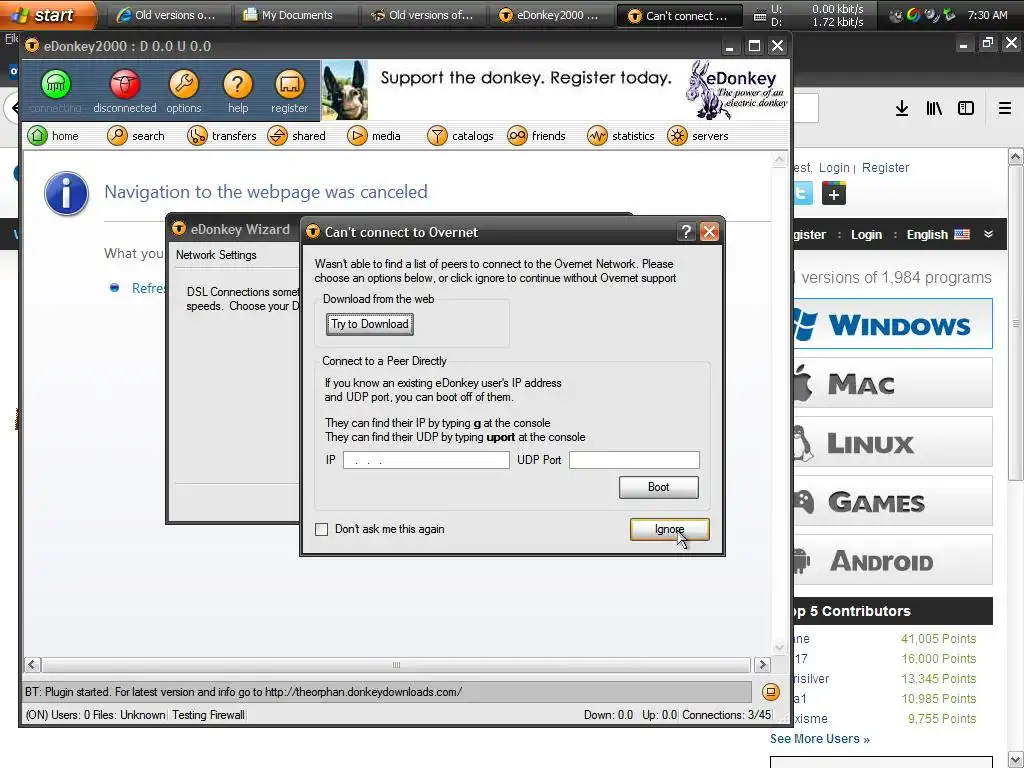Select the Windows platform category
The width and height of the screenshot is (1024, 768).
click(893, 324)
